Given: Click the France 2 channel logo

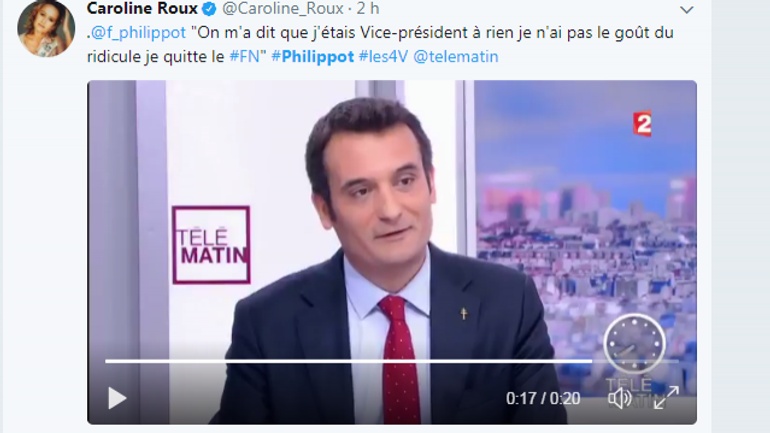Looking at the screenshot, I should pos(642,124).
